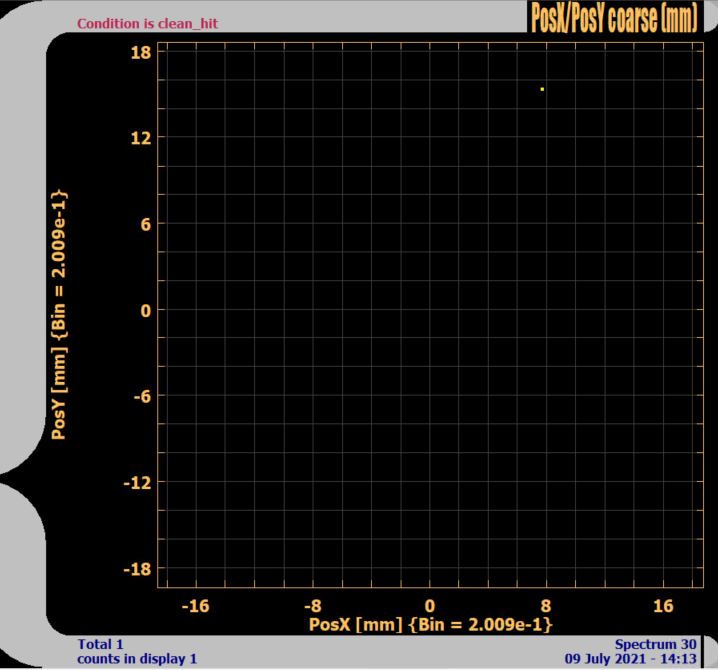Click the 18 tick label on Y axis
This screenshot has height=670, width=718.
pyautogui.click(x=140, y=52)
